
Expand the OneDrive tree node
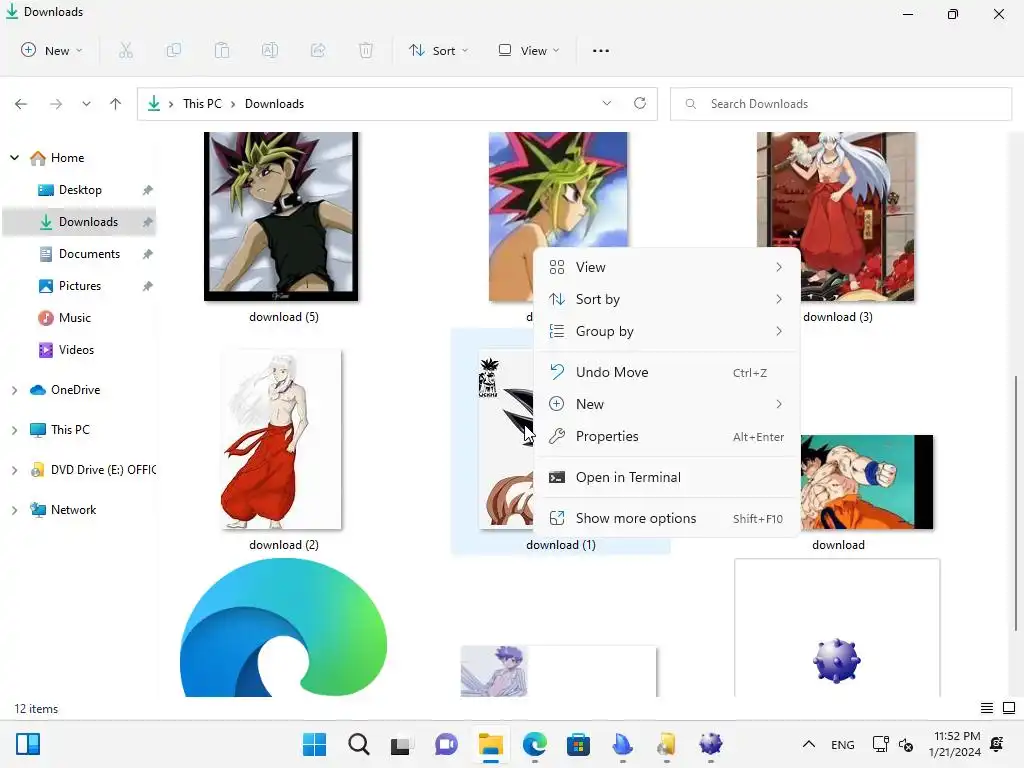tap(14, 390)
